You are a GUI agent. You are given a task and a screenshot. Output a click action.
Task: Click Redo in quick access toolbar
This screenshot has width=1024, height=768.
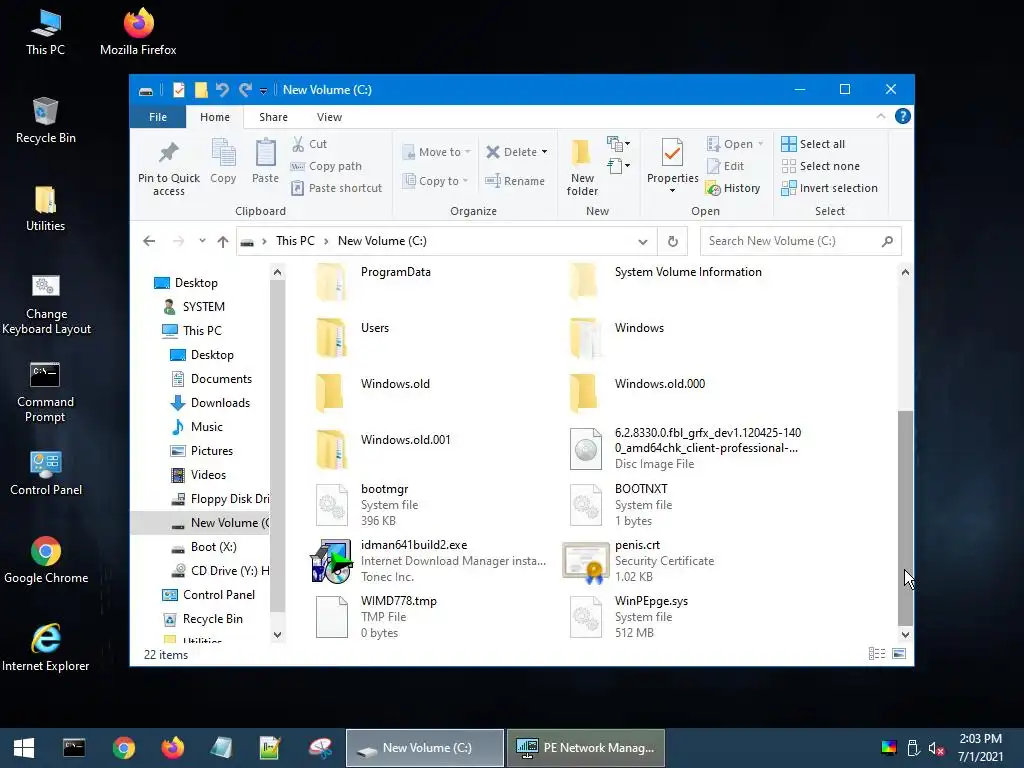point(245,89)
